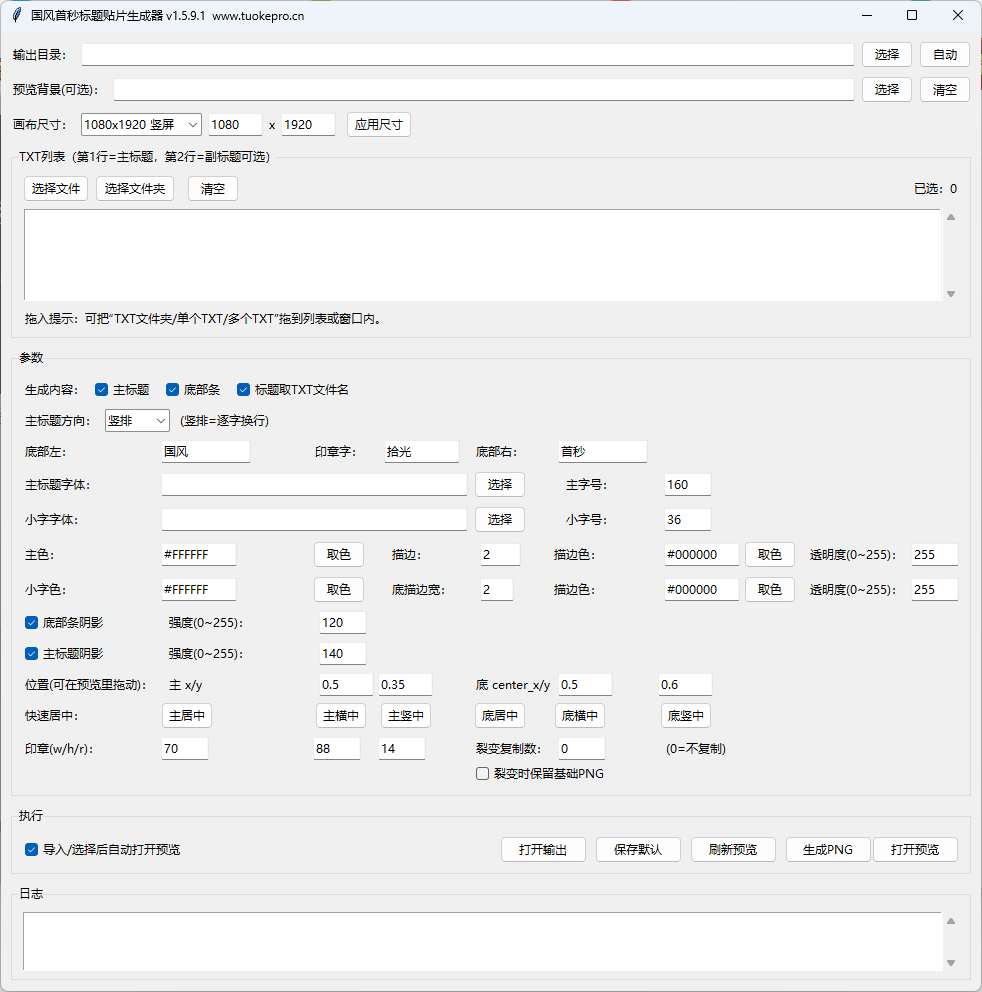982x992 pixels.
Task: Pick main color with 主色 取色 button
Action: click(x=339, y=555)
